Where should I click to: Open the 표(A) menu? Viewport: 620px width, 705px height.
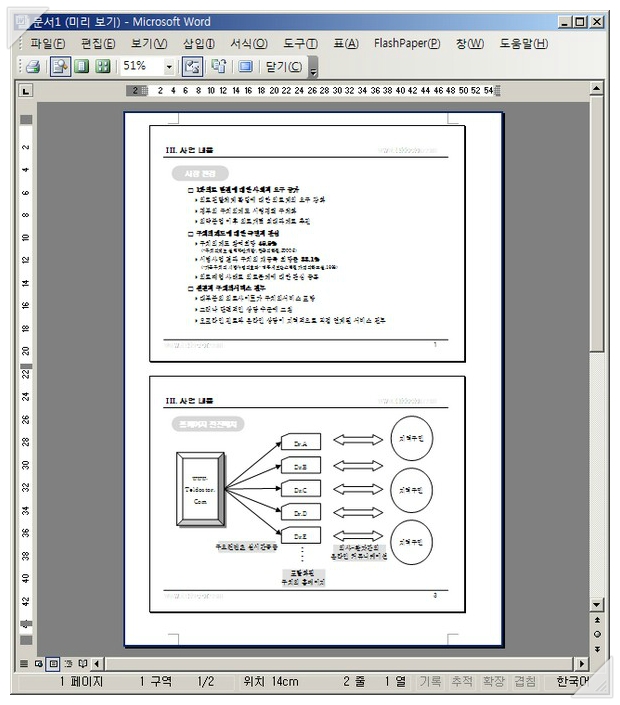pos(346,43)
